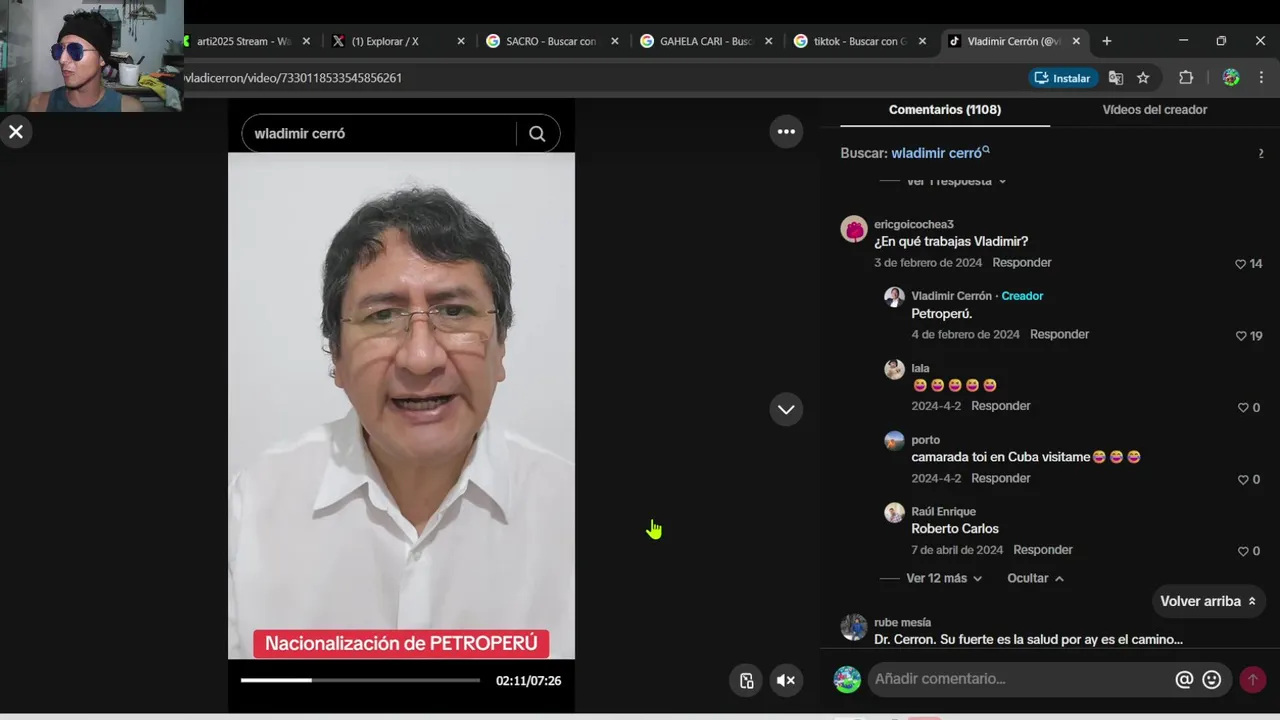
Task: Go to next video with down arrow
Action: coord(786,409)
